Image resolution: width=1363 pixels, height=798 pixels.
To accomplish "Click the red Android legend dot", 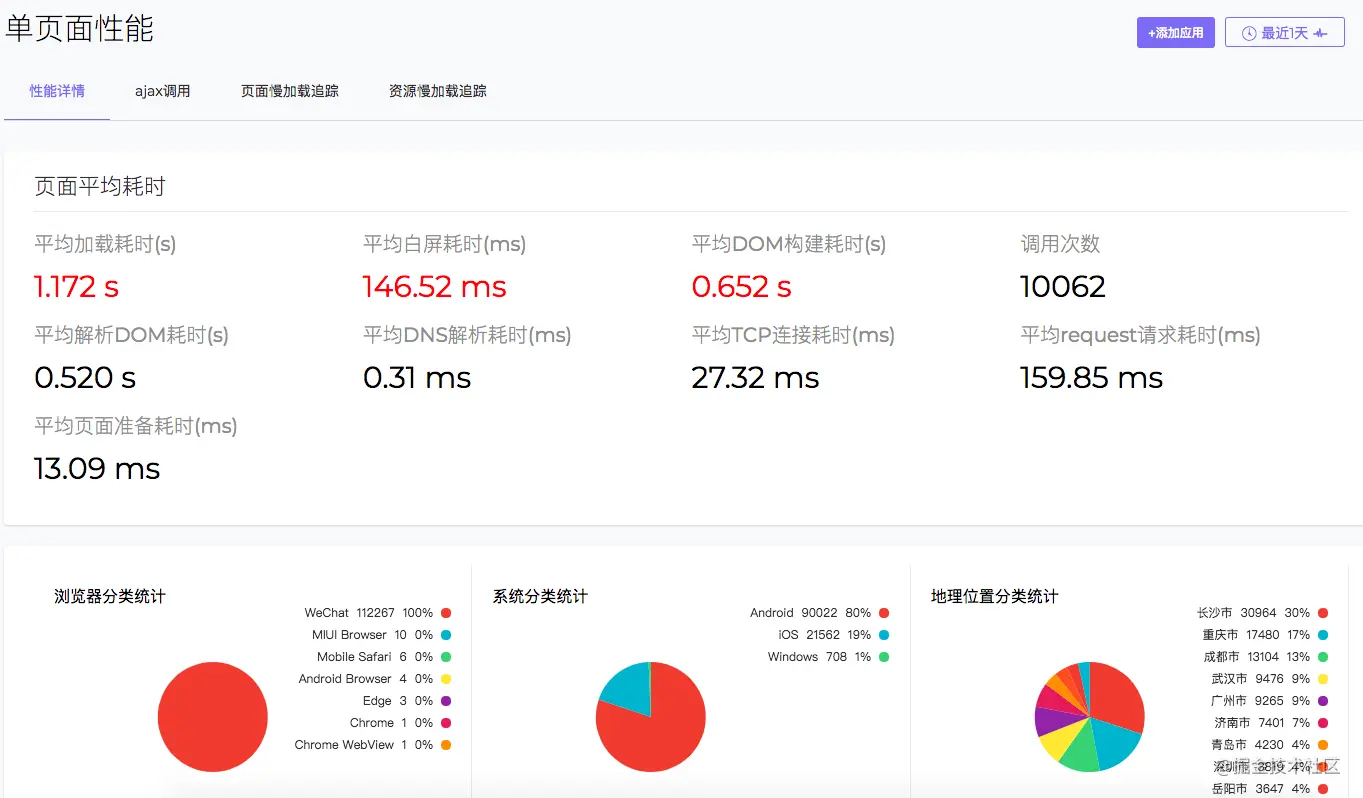I will point(884,613).
